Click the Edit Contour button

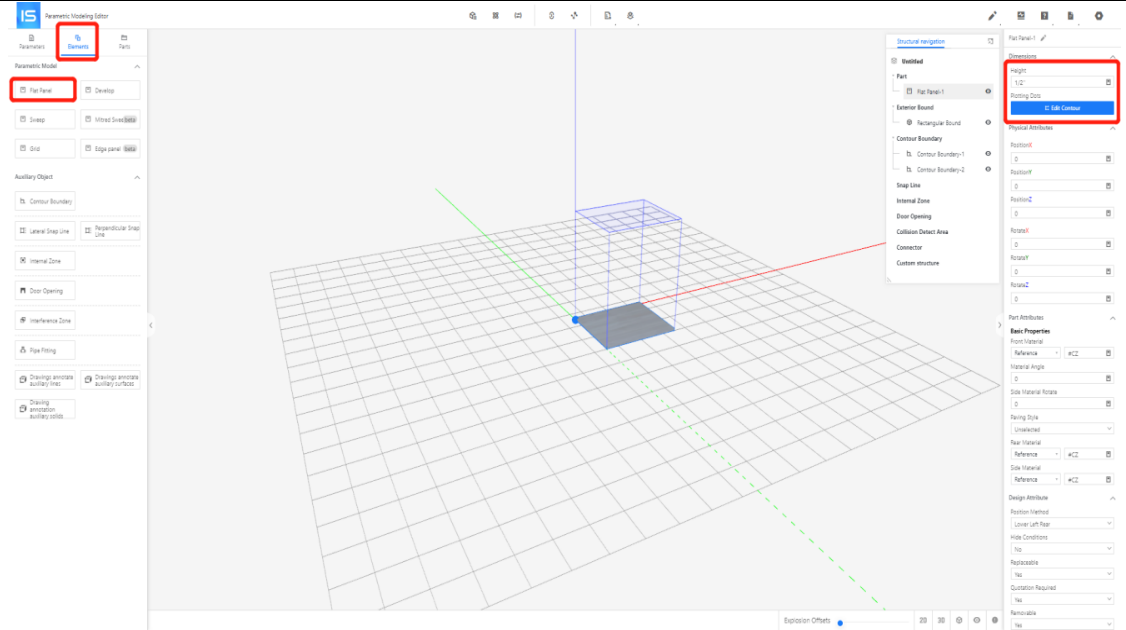tap(1061, 108)
